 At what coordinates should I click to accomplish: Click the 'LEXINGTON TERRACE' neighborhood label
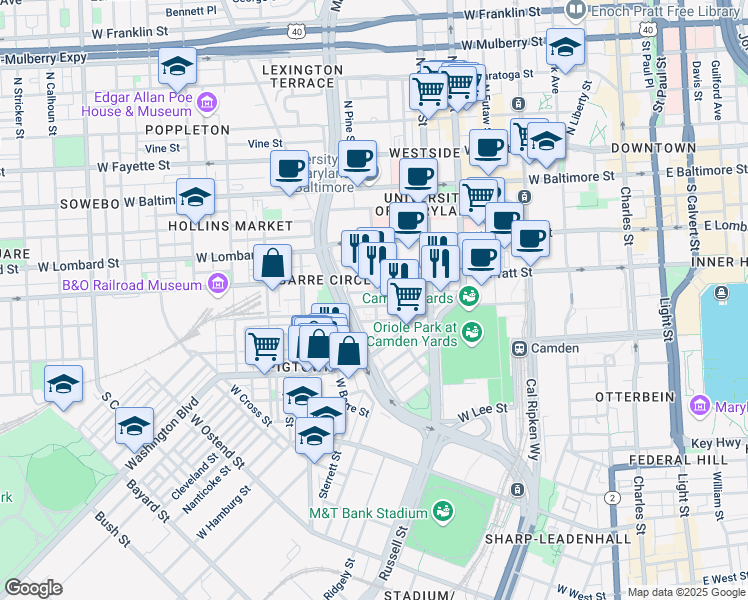click(x=302, y=76)
